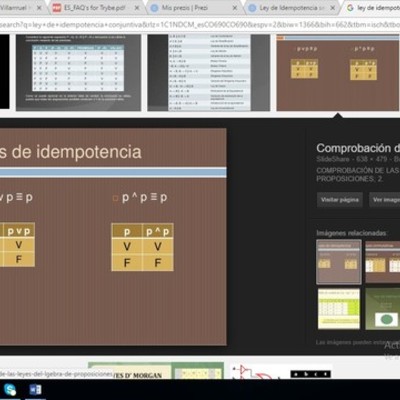Select the brown idempotencia result thumbnail
The height and width of the screenshot is (400, 400).
coord(338,72)
